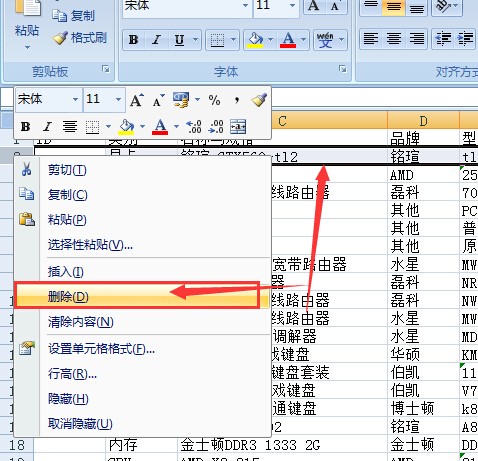Click the phonetic guide (wén) icon
478x461 pixels.
[325, 40]
